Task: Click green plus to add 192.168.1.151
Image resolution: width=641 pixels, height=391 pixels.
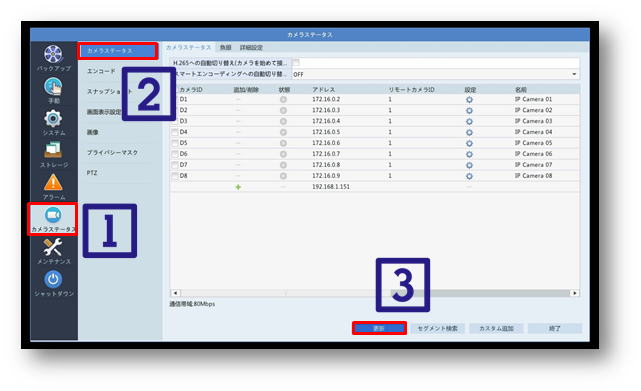Action: (238, 187)
